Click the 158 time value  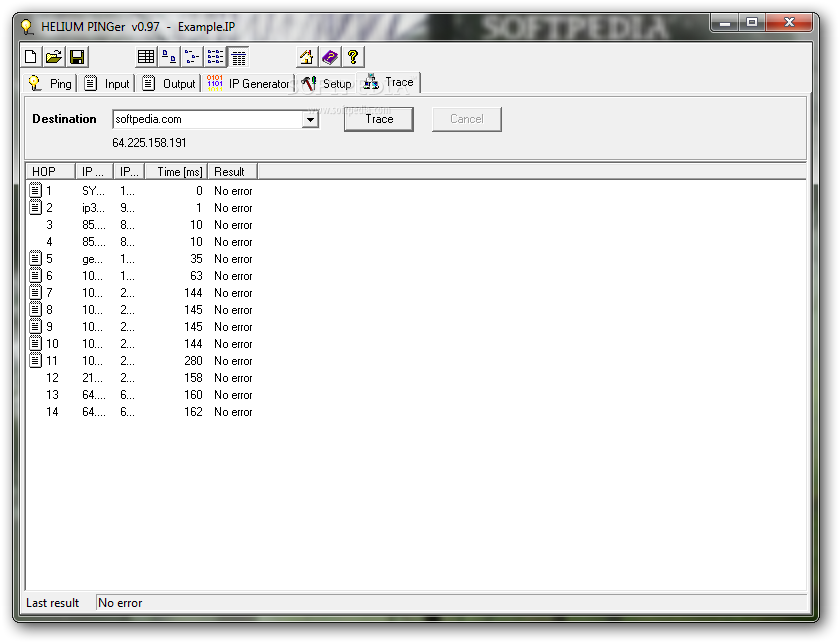point(193,378)
